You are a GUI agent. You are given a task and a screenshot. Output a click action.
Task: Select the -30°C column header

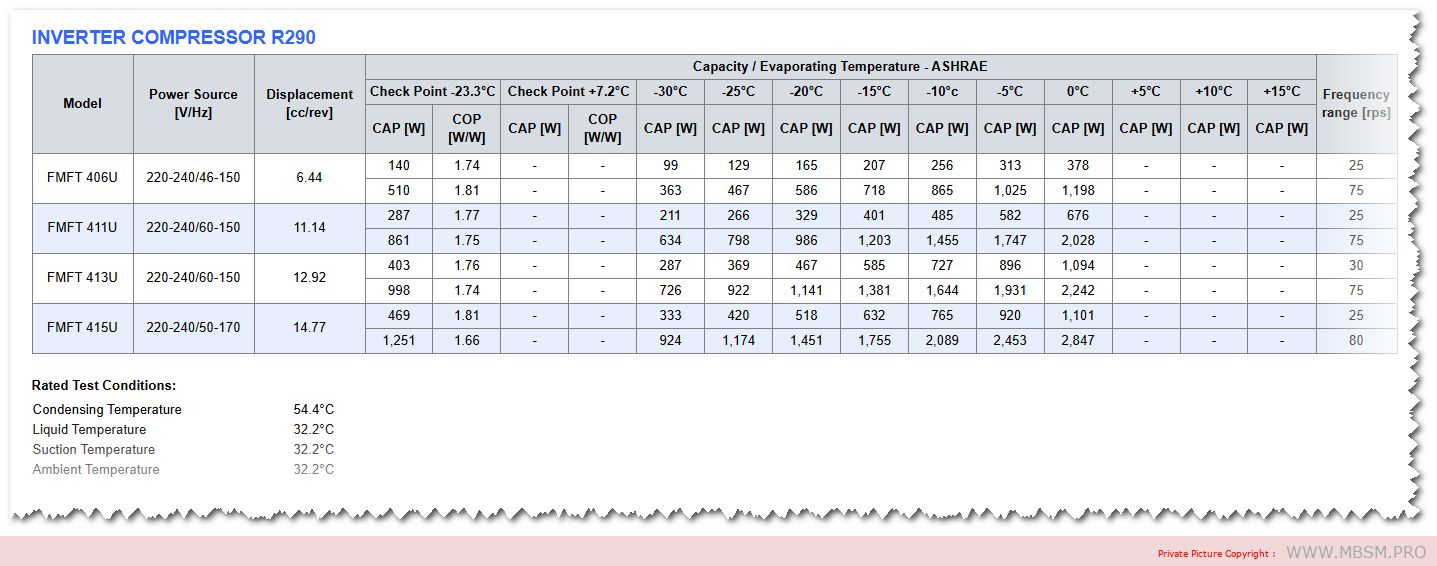point(670,91)
